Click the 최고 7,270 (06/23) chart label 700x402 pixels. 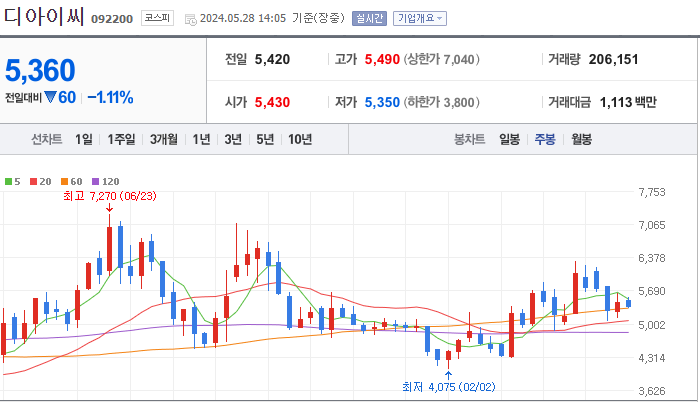[x=110, y=196]
